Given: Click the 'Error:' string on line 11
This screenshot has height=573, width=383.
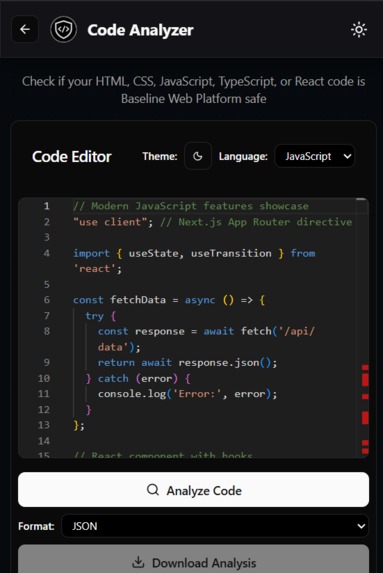Looking at the screenshot, I should (197, 394).
